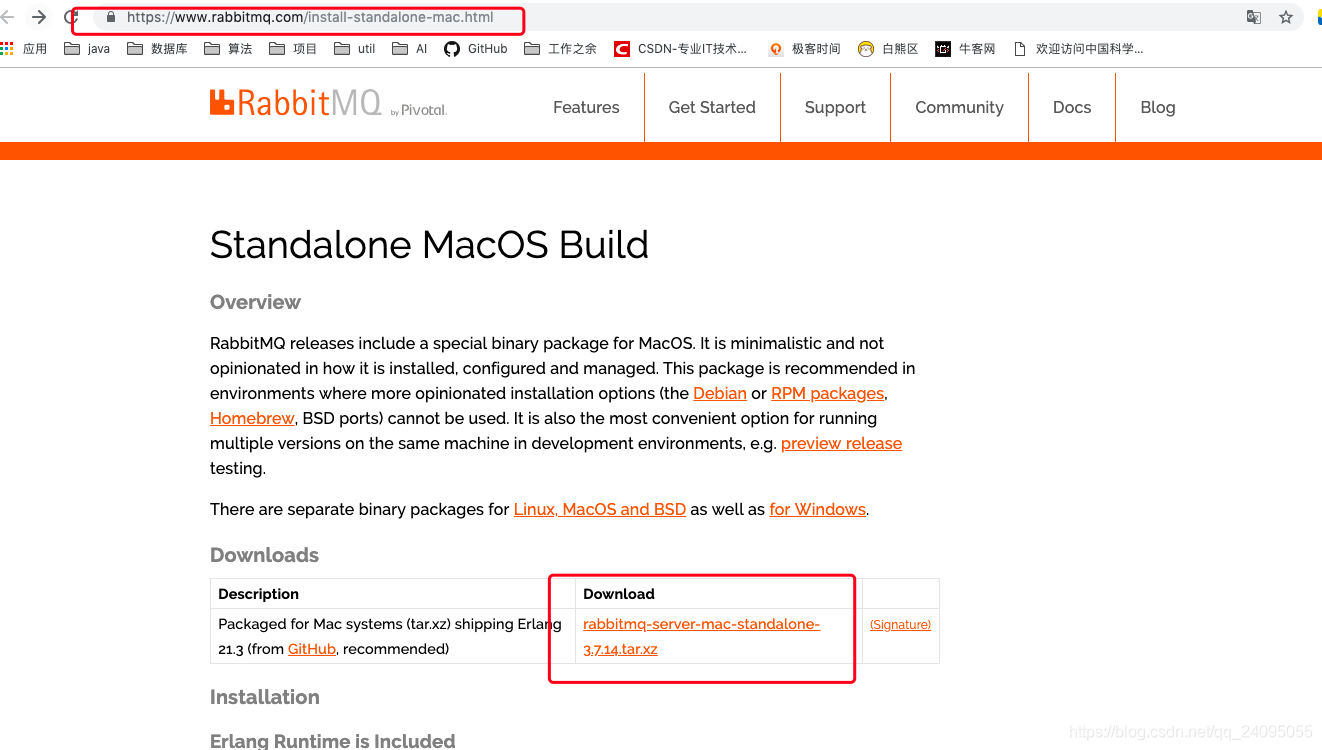The height and width of the screenshot is (750, 1322).
Task: Open the Community nav menu
Action: [959, 107]
